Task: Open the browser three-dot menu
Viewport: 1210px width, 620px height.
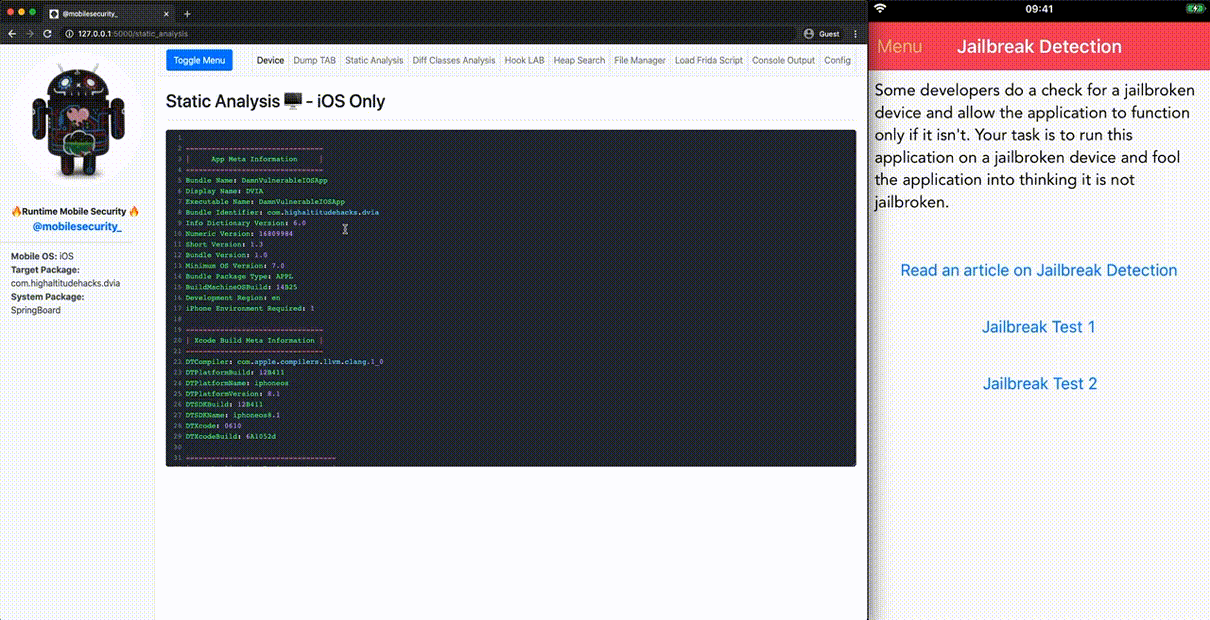Action: click(x=855, y=33)
